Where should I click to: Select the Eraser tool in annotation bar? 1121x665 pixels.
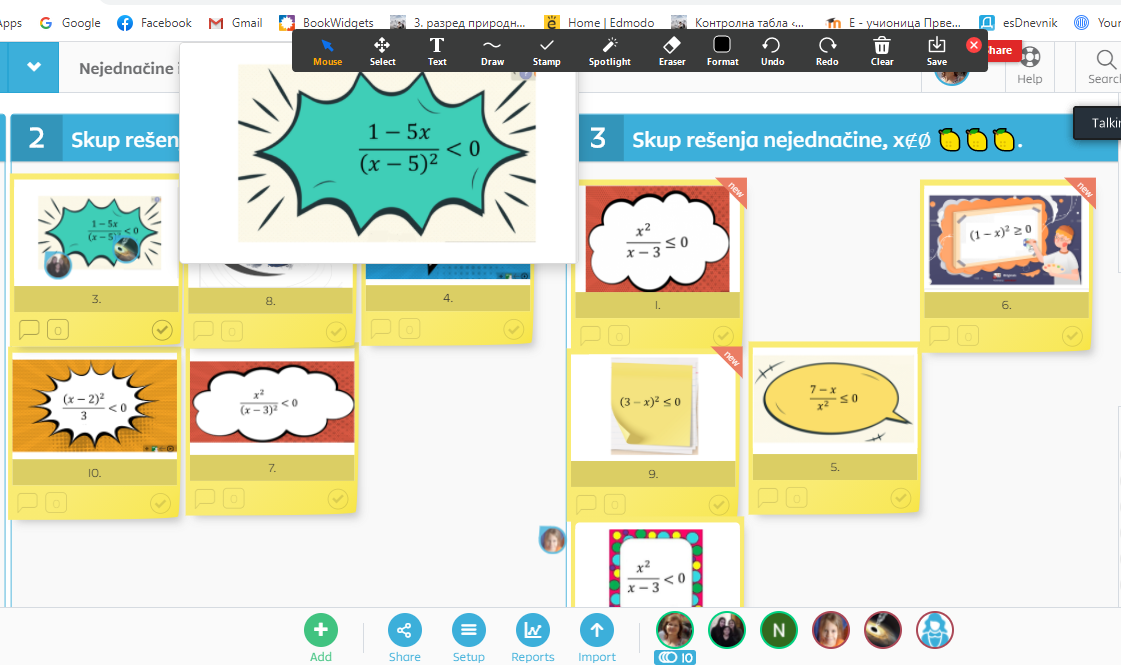click(671, 50)
